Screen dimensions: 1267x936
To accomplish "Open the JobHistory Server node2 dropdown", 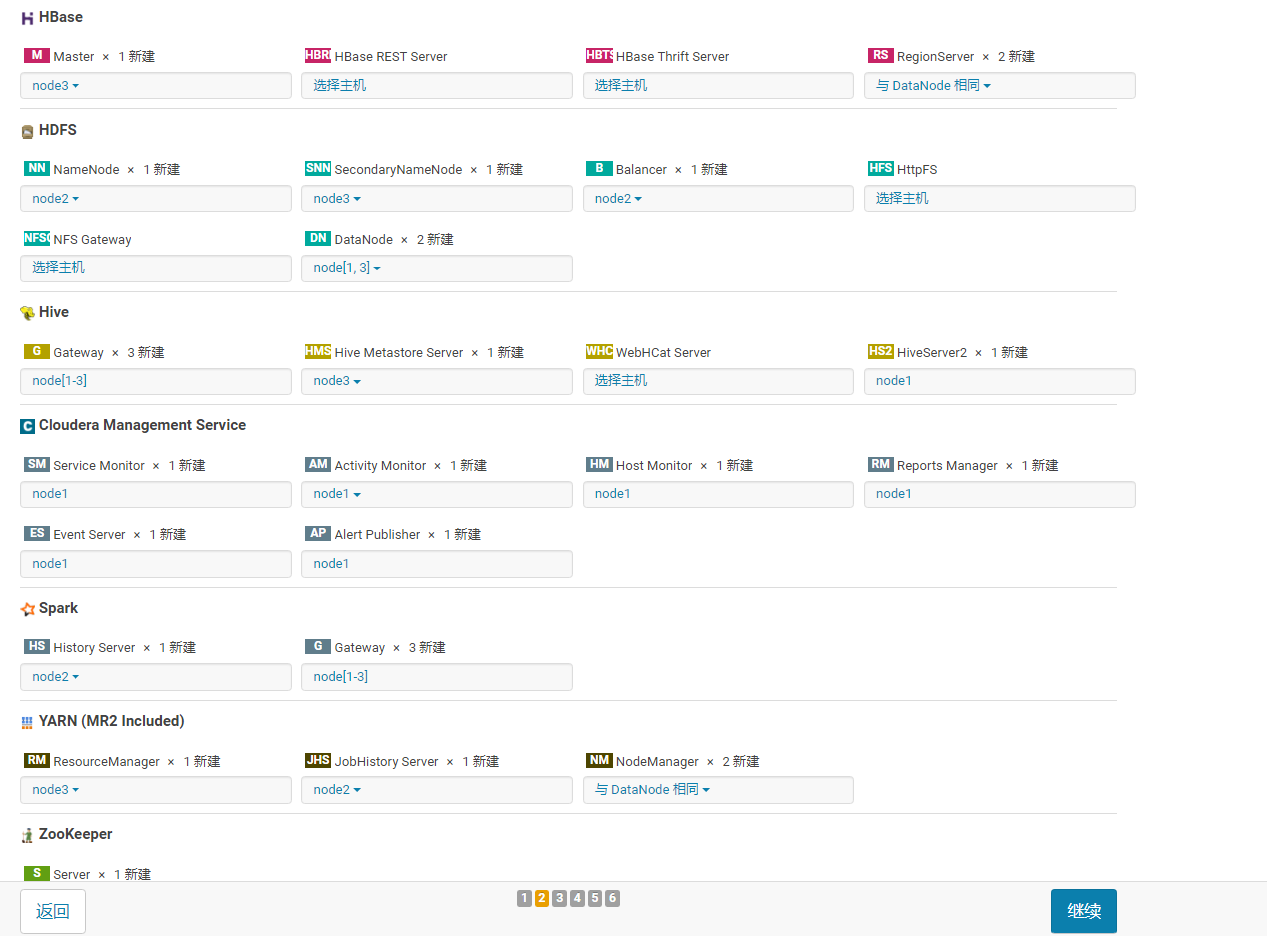I will coord(437,790).
